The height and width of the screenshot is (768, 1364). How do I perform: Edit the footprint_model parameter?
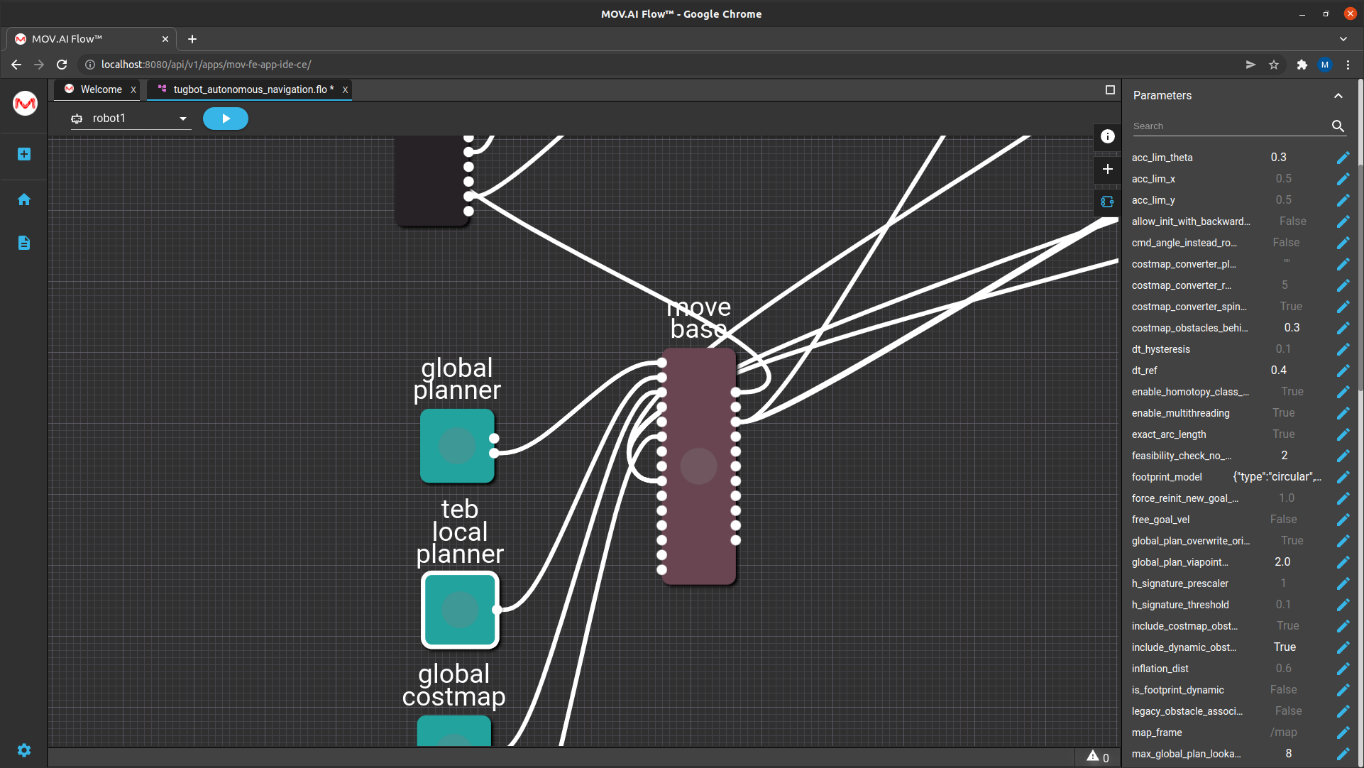tap(1343, 477)
